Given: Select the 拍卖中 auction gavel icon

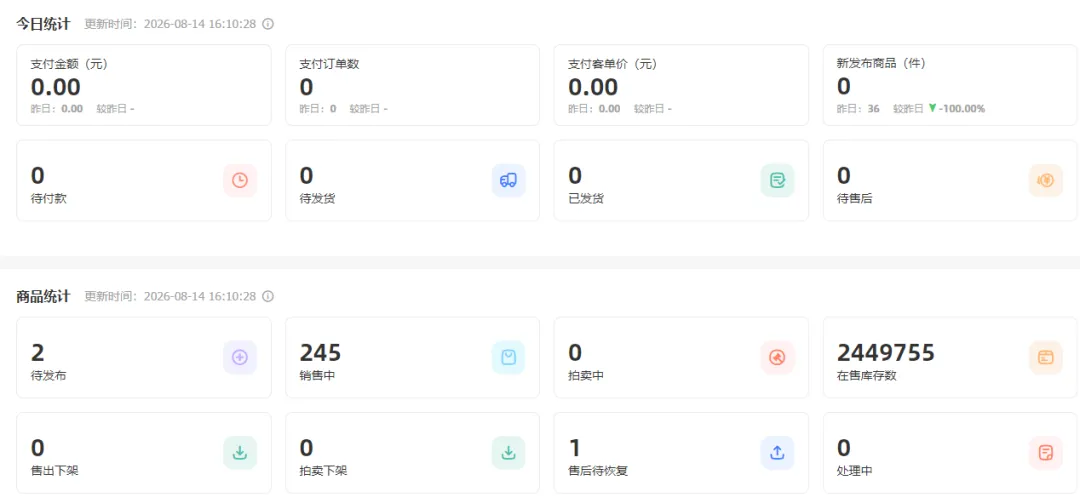Looking at the screenshot, I should pos(778,358).
